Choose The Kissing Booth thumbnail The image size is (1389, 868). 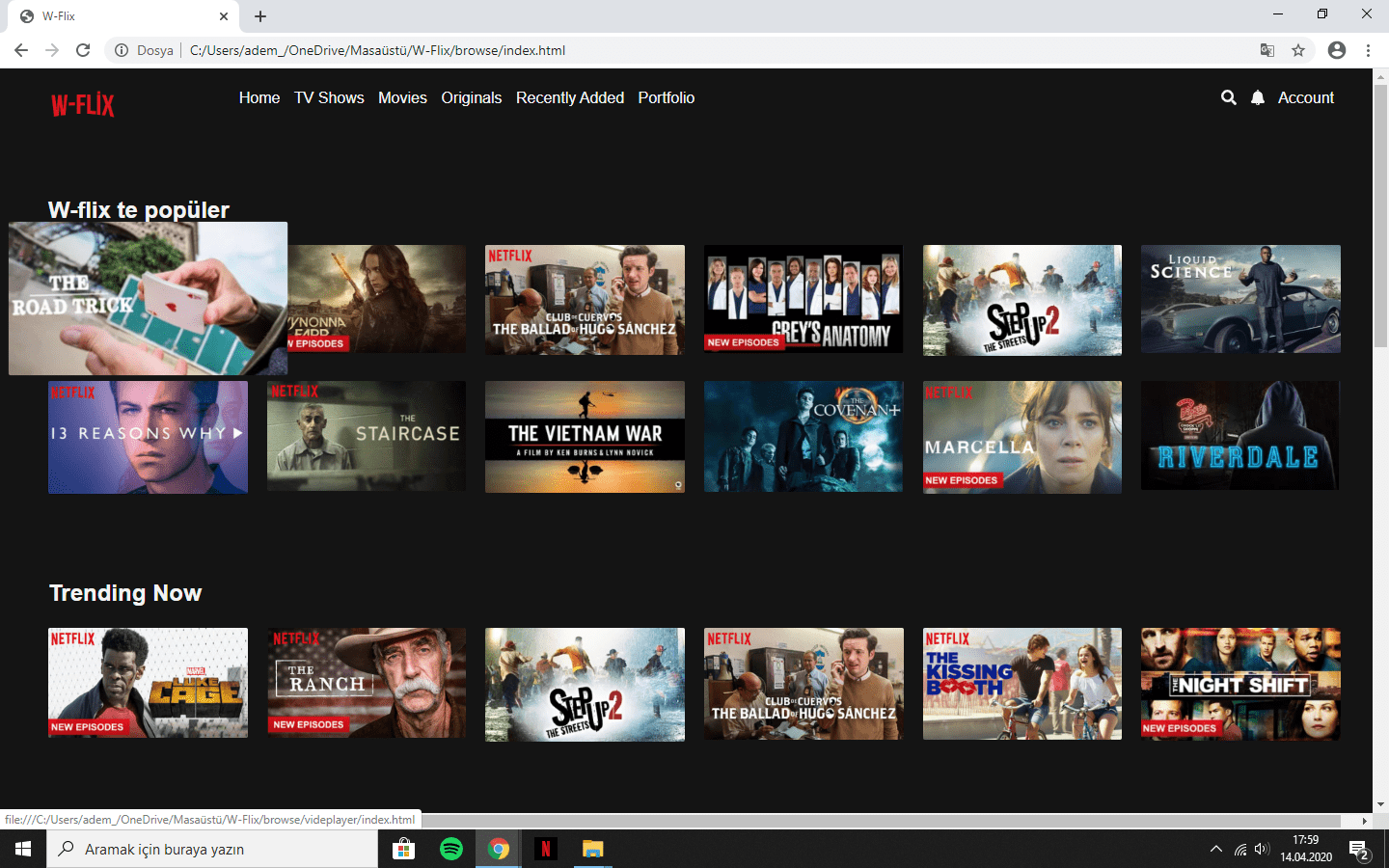tap(1022, 684)
